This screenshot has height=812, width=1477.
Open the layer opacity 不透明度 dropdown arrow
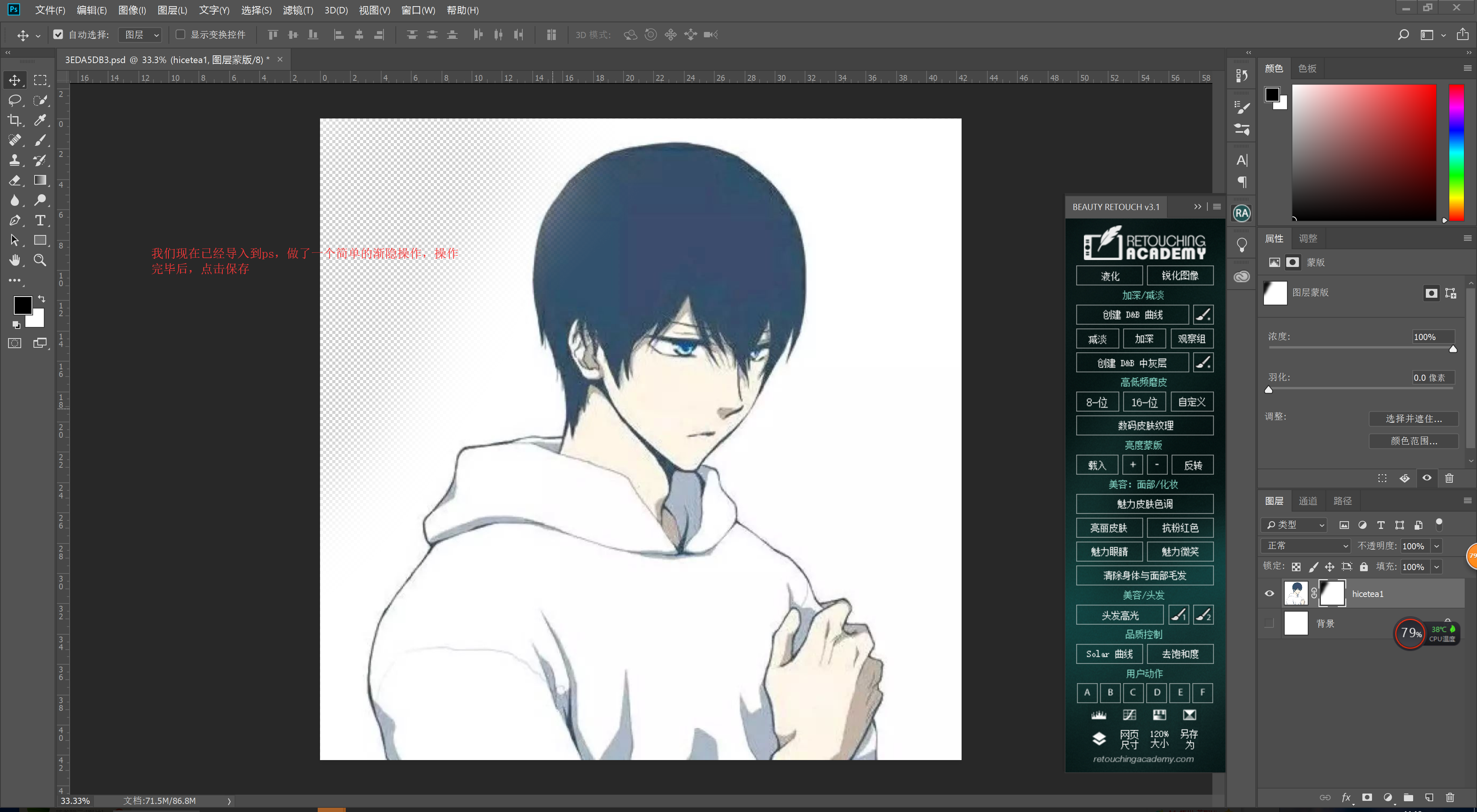1437,546
